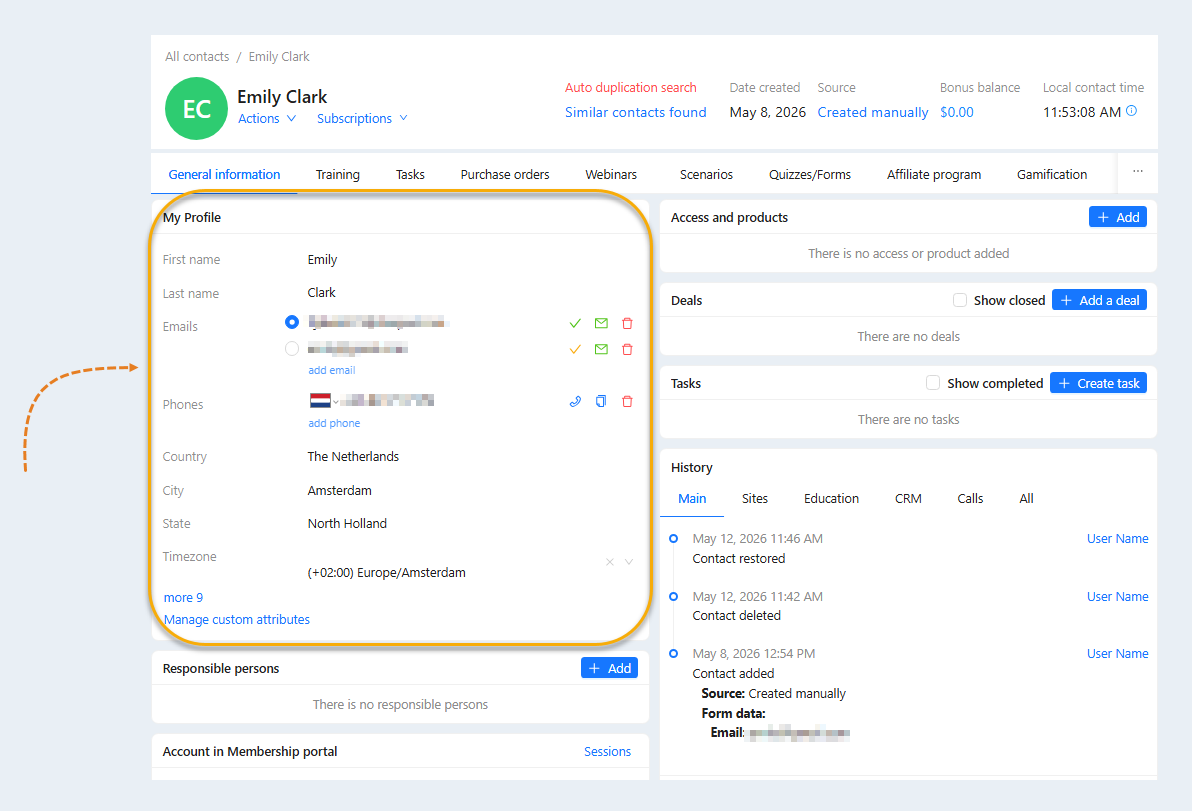Select the All history tab
The width and height of the screenshot is (1192, 811).
pos(1026,499)
